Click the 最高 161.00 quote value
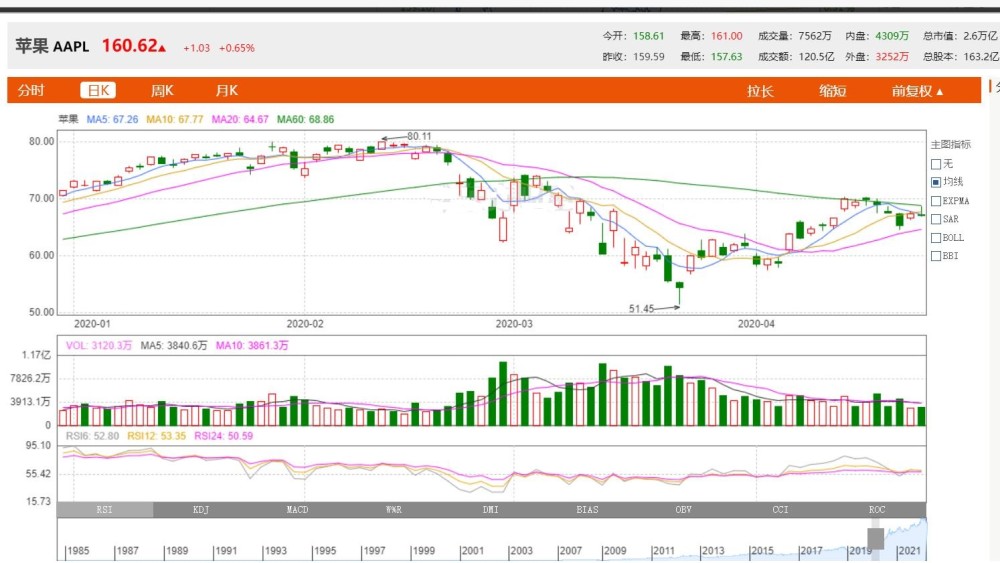The image size is (1000, 563). click(711, 36)
